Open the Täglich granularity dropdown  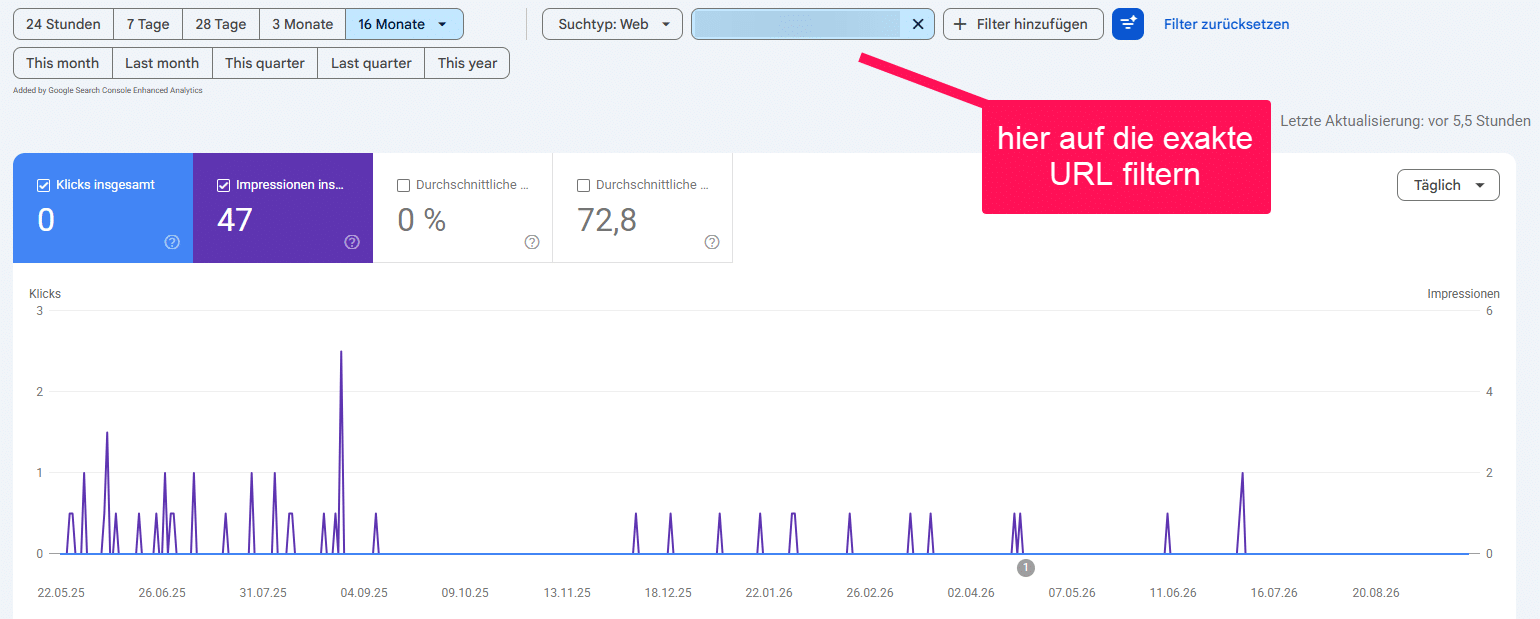coord(1448,185)
